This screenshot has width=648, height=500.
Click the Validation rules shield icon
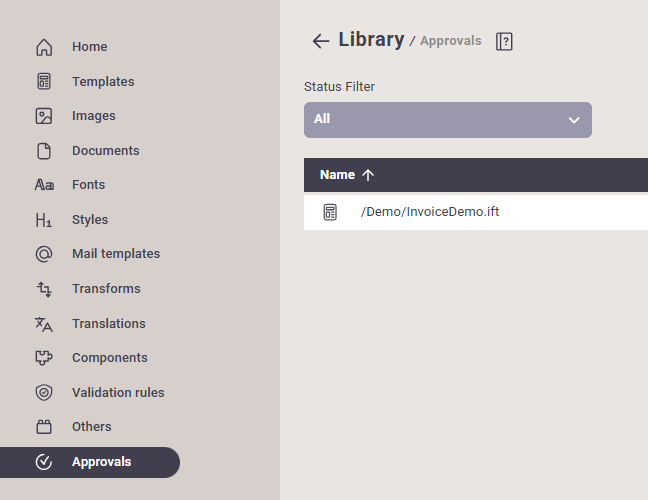[x=43, y=393]
